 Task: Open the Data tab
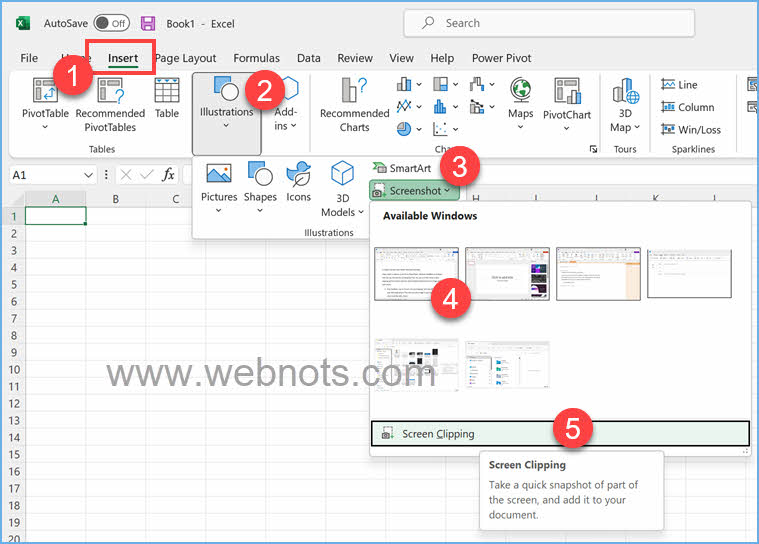[309, 58]
